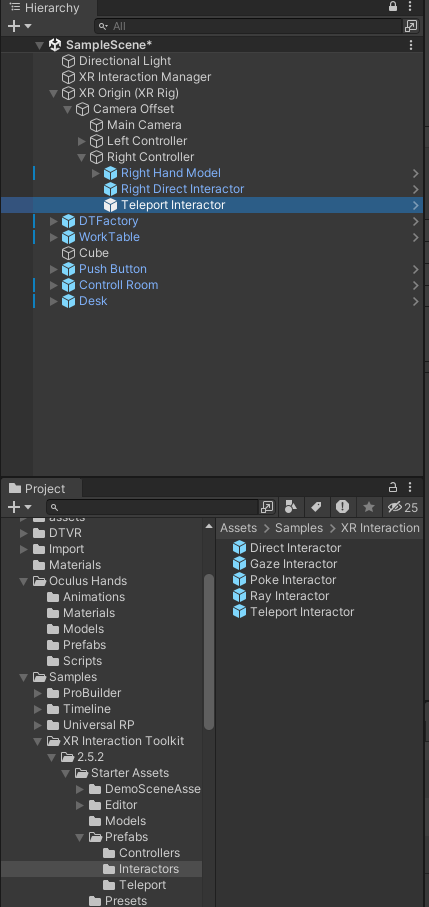429x907 pixels.
Task: Select Teleport Interactor in Hierarchy
Action: pyautogui.click(x=173, y=205)
